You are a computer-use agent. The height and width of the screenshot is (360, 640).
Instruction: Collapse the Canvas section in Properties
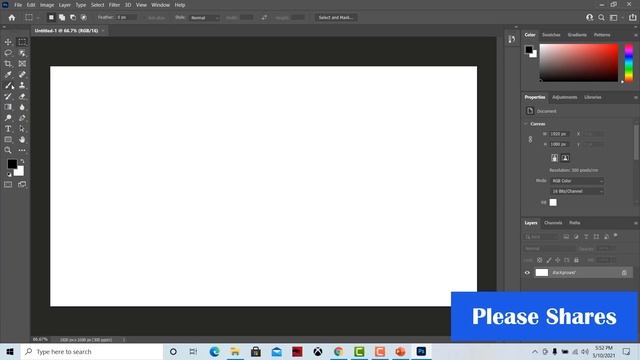[x=526, y=124]
